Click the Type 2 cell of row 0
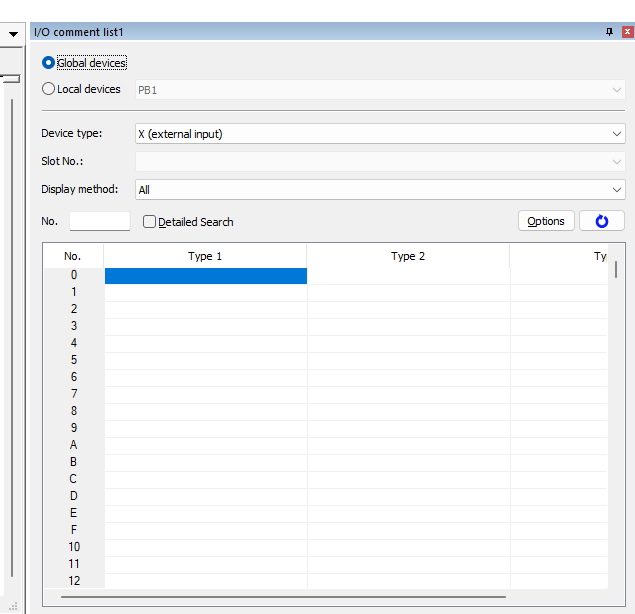The width and height of the screenshot is (635, 614). (x=409, y=276)
